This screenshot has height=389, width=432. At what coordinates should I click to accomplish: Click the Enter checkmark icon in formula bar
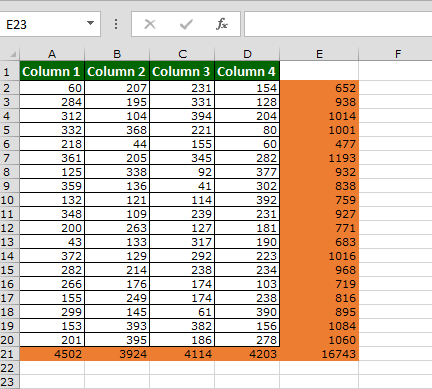[186, 24]
